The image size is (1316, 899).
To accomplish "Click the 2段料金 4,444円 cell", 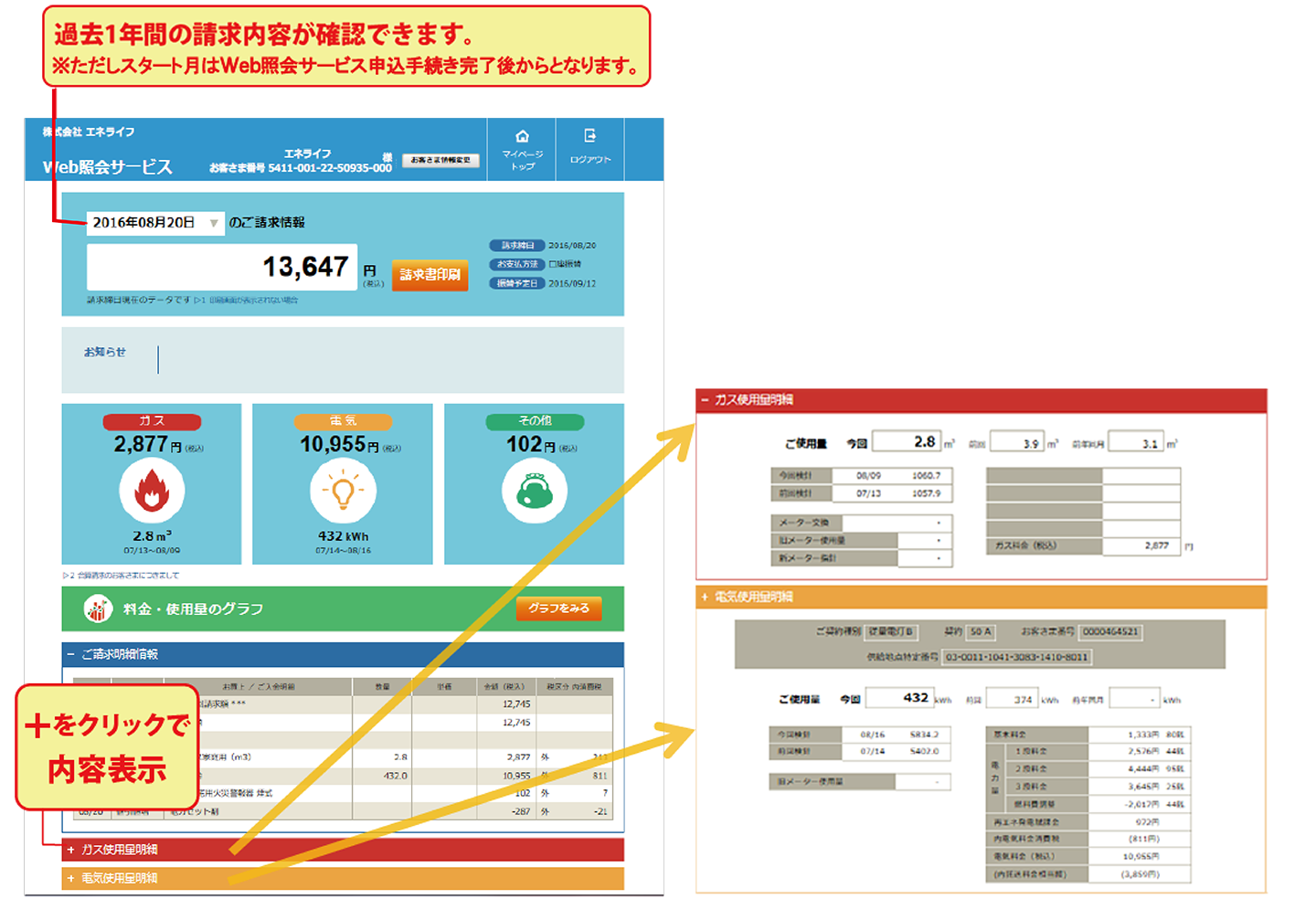I will (1139, 768).
